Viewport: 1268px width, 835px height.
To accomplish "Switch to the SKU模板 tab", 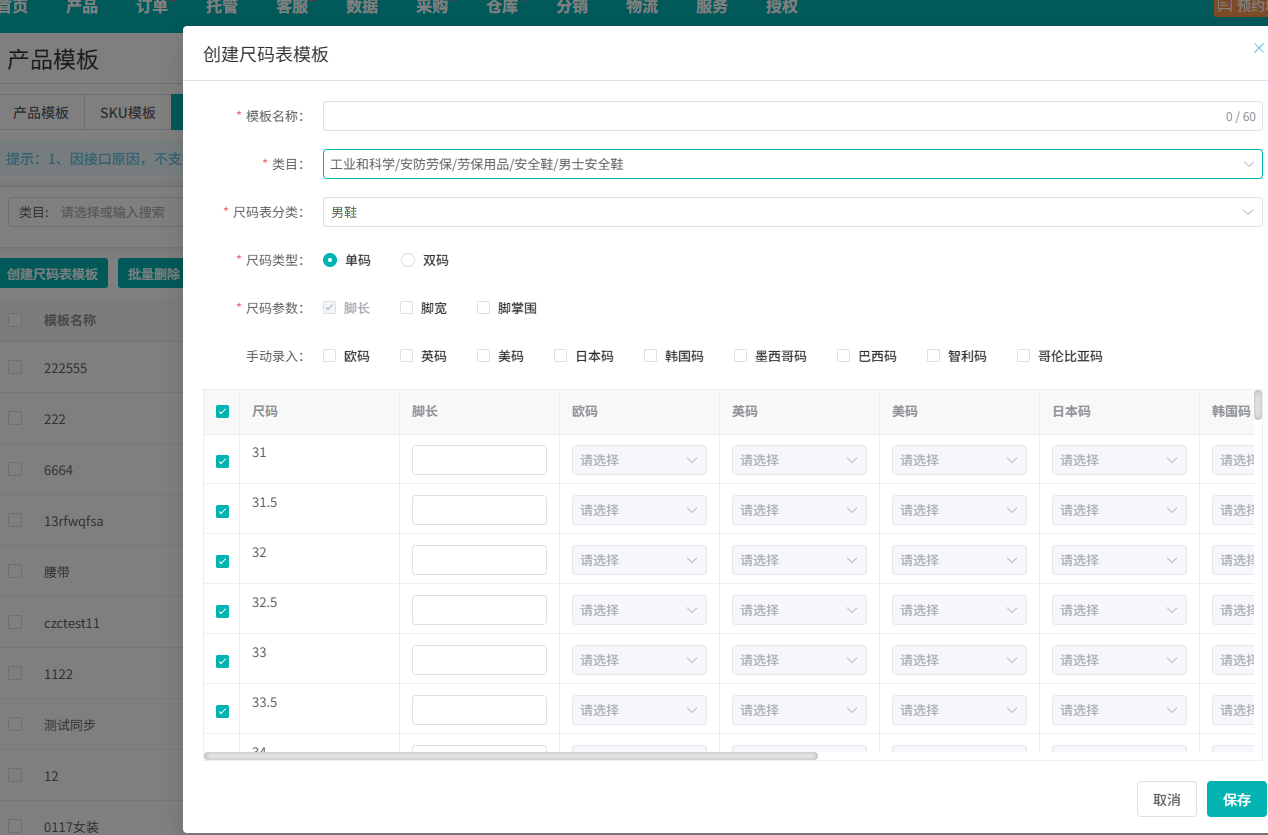I will [x=128, y=113].
